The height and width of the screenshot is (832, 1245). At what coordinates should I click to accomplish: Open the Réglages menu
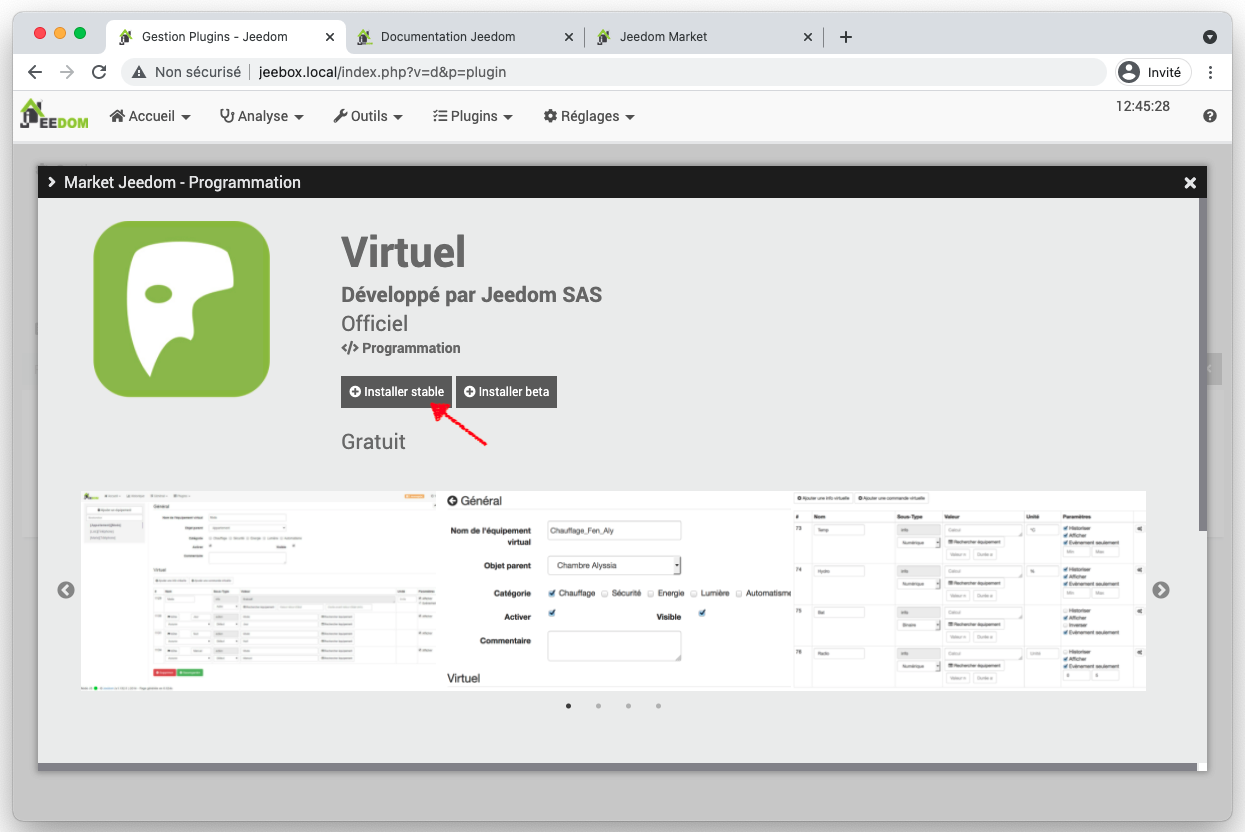click(x=588, y=116)
